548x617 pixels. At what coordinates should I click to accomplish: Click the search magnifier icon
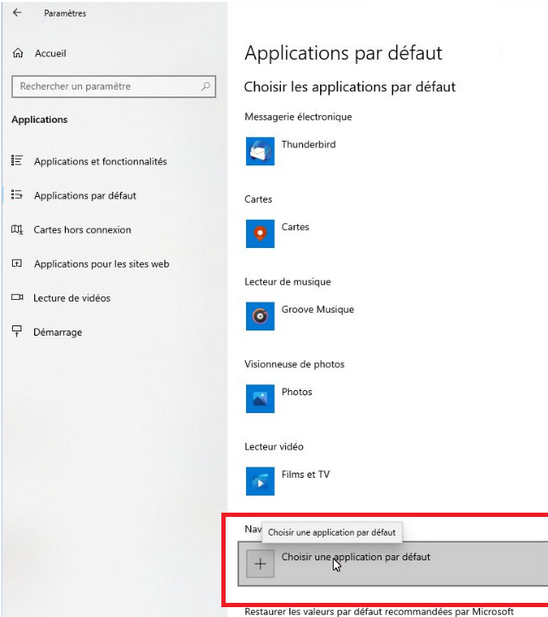pyautogui.click(x=205, y=86)
